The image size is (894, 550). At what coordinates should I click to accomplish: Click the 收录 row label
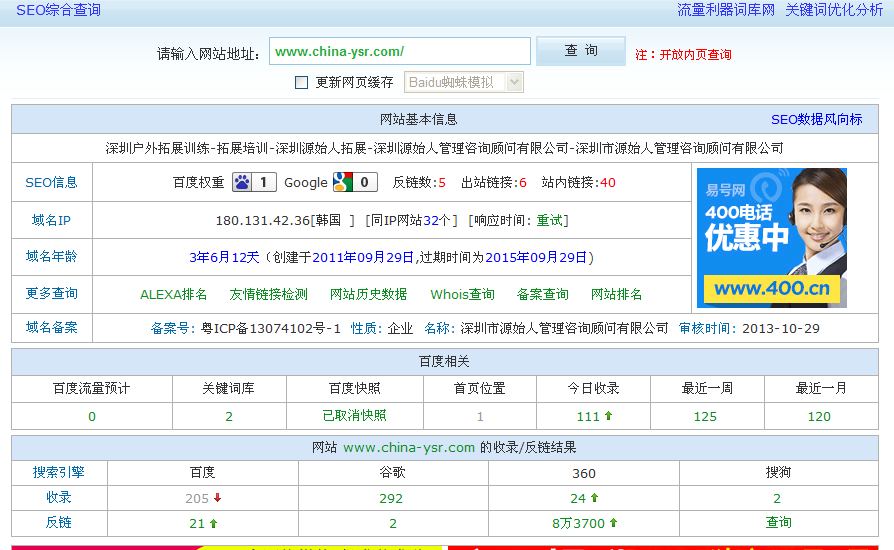58,498
